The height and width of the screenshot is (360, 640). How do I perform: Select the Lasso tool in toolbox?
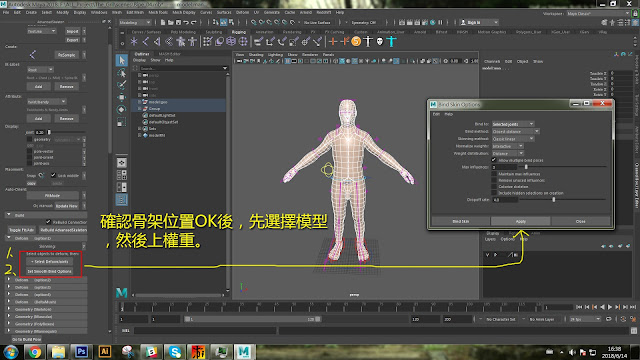[x=122, y=73]
